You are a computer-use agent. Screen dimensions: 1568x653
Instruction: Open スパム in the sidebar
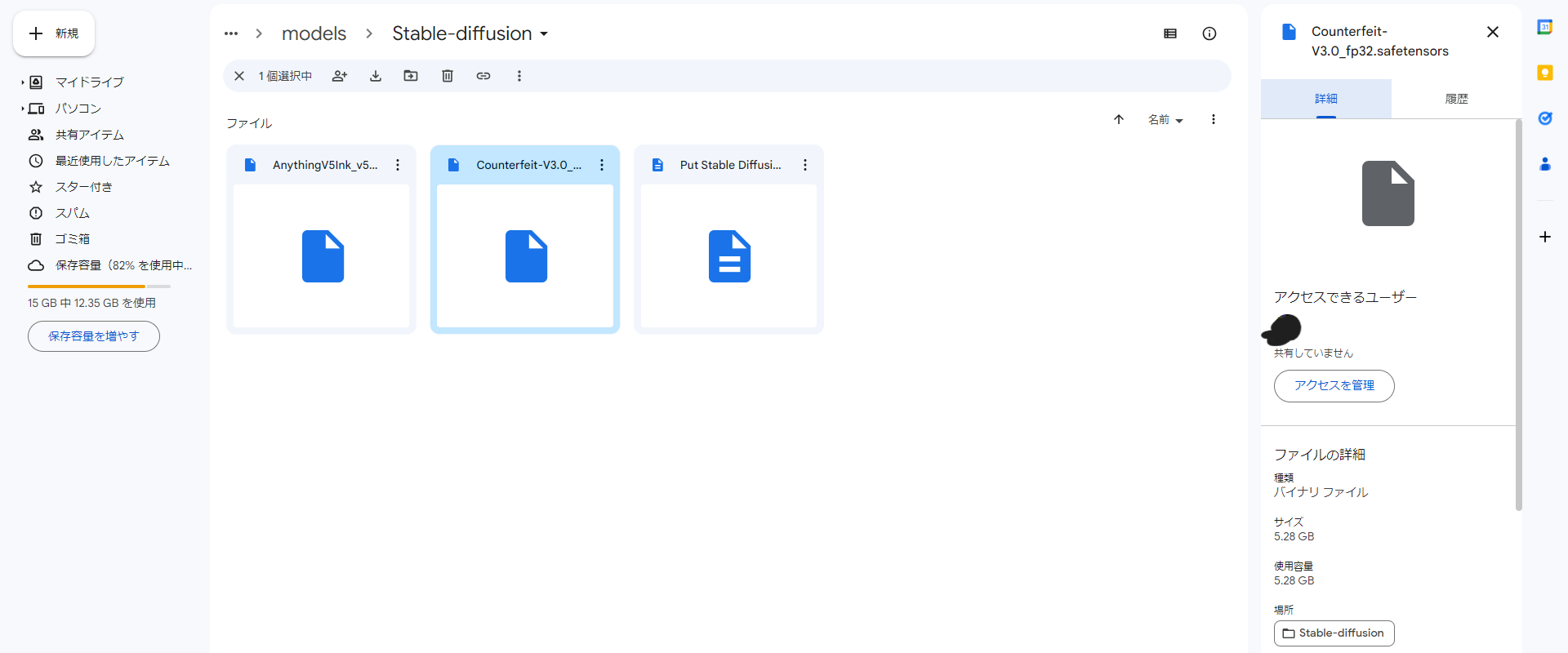click(72, 213)
